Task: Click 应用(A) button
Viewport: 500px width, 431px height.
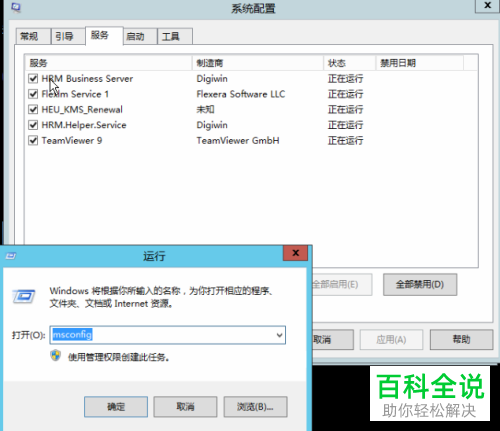Action: tap(391, 340)
